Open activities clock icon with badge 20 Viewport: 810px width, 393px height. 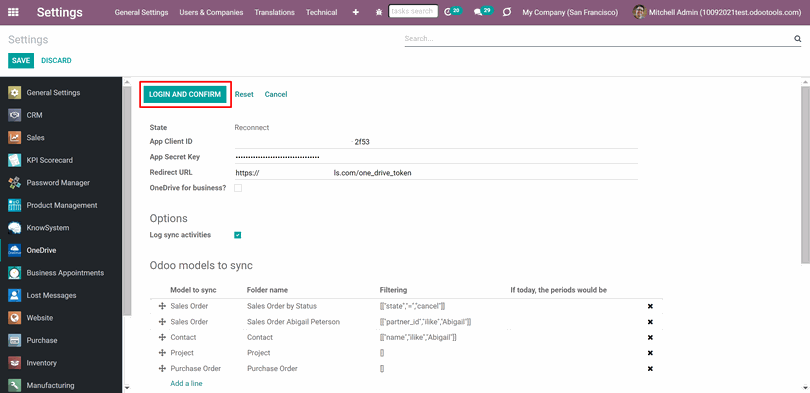click(452, 11)
